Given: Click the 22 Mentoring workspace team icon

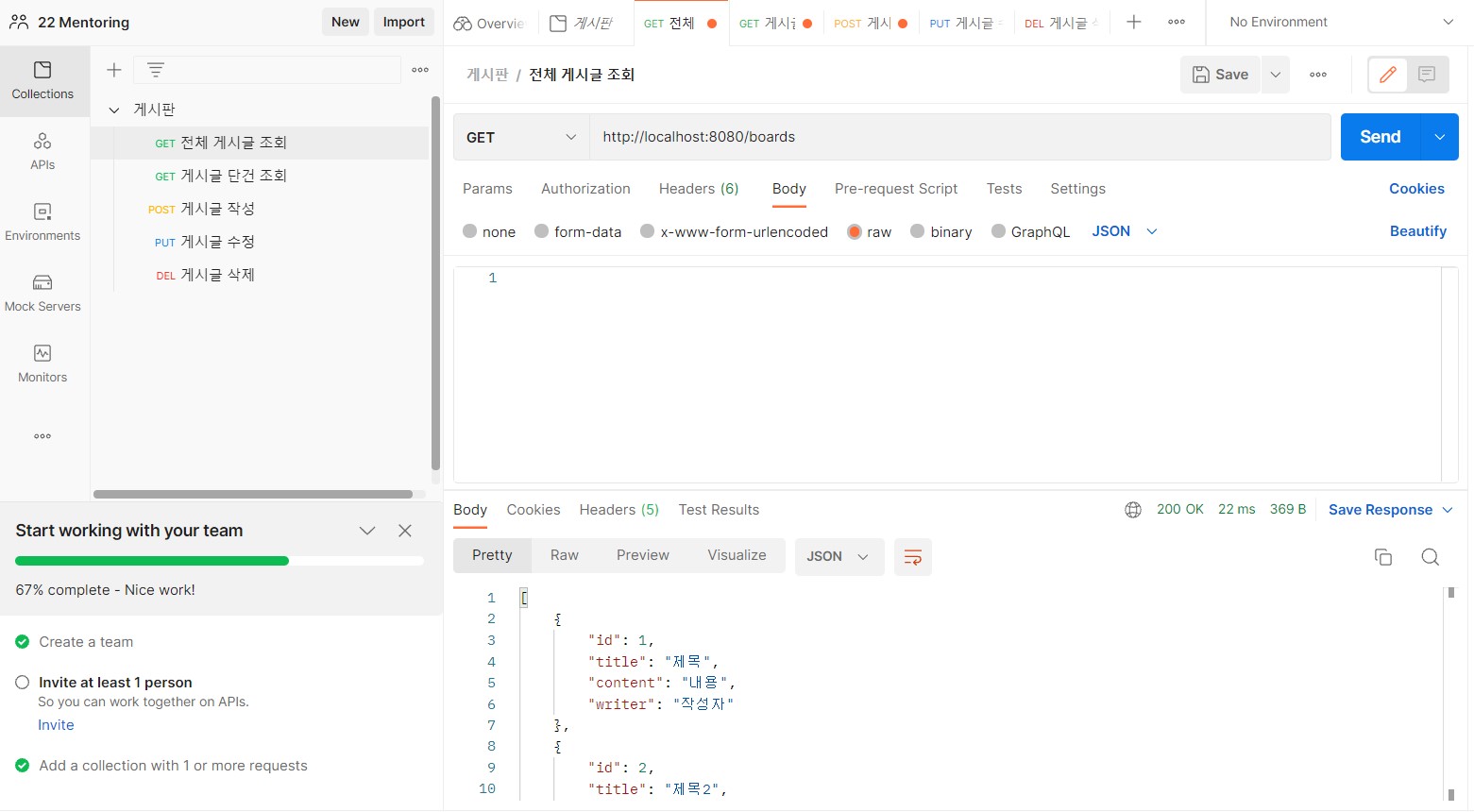Looking at the screenshot, I should [x=18, y=22].
